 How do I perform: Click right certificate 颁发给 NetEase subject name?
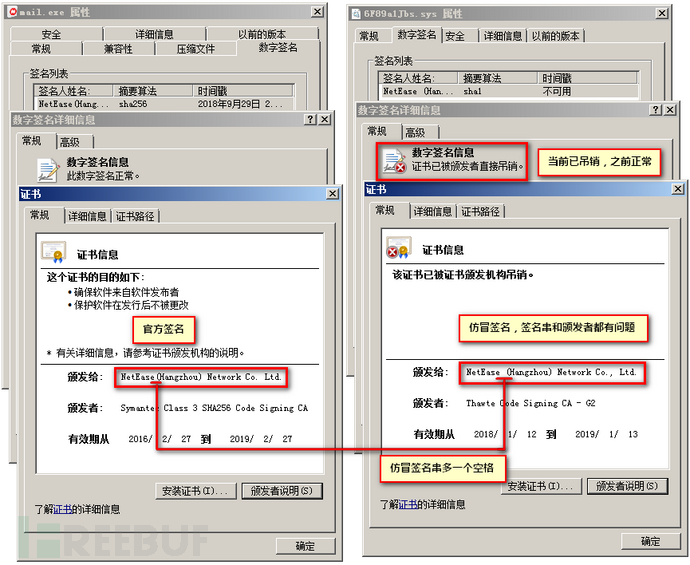pyautogui.click(x=551, y=372)
